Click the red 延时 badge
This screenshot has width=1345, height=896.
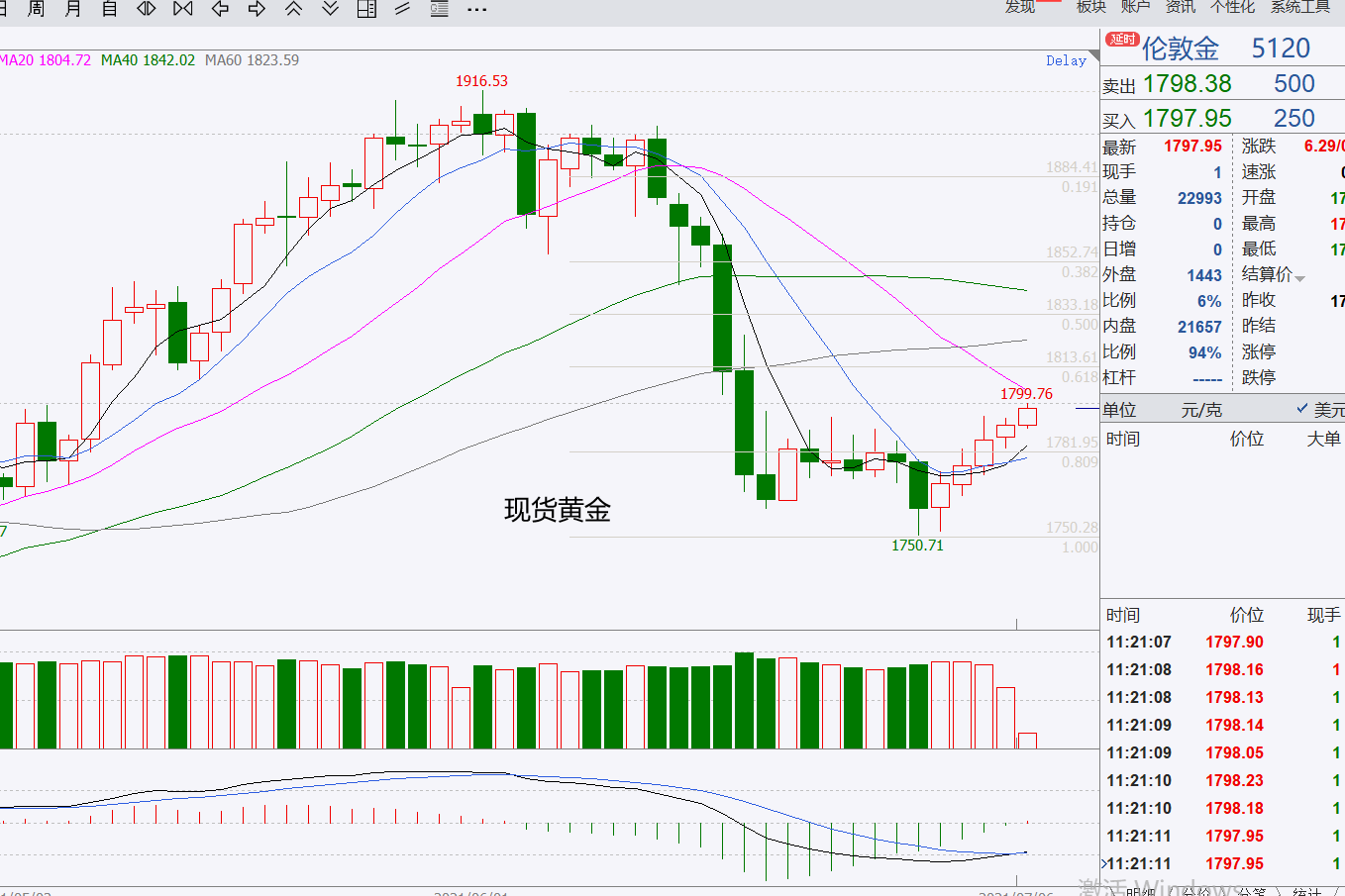[x=1123, y=40]
